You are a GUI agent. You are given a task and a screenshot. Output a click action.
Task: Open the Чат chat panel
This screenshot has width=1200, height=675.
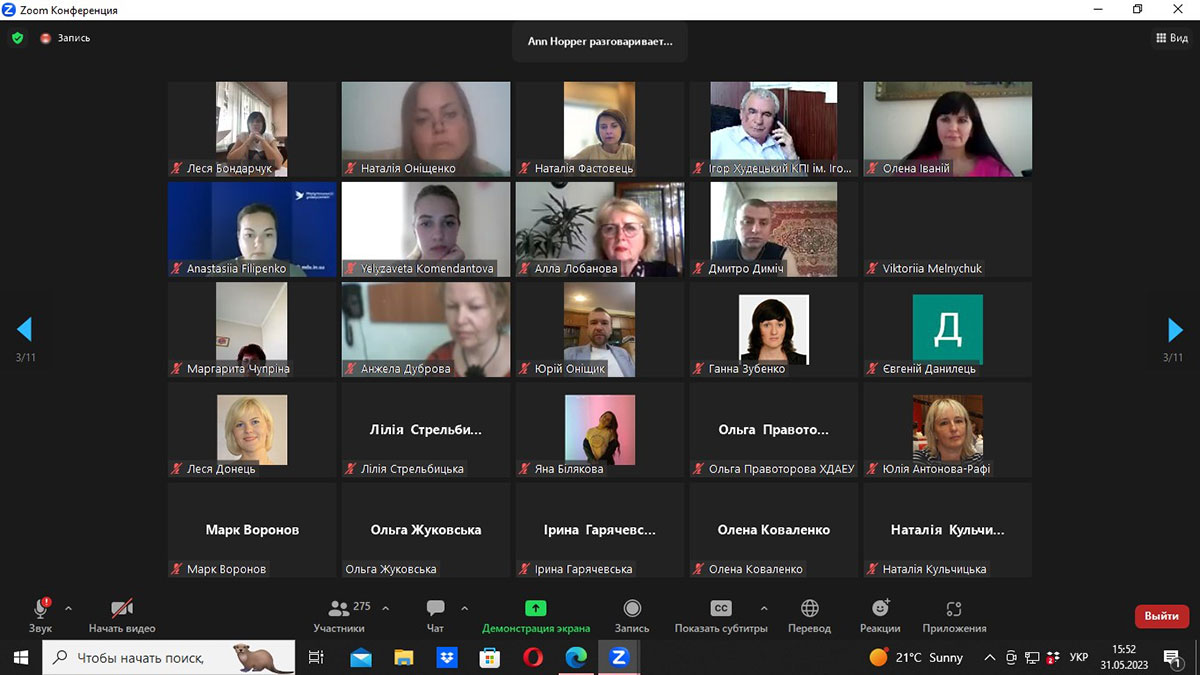pos(435,609)
